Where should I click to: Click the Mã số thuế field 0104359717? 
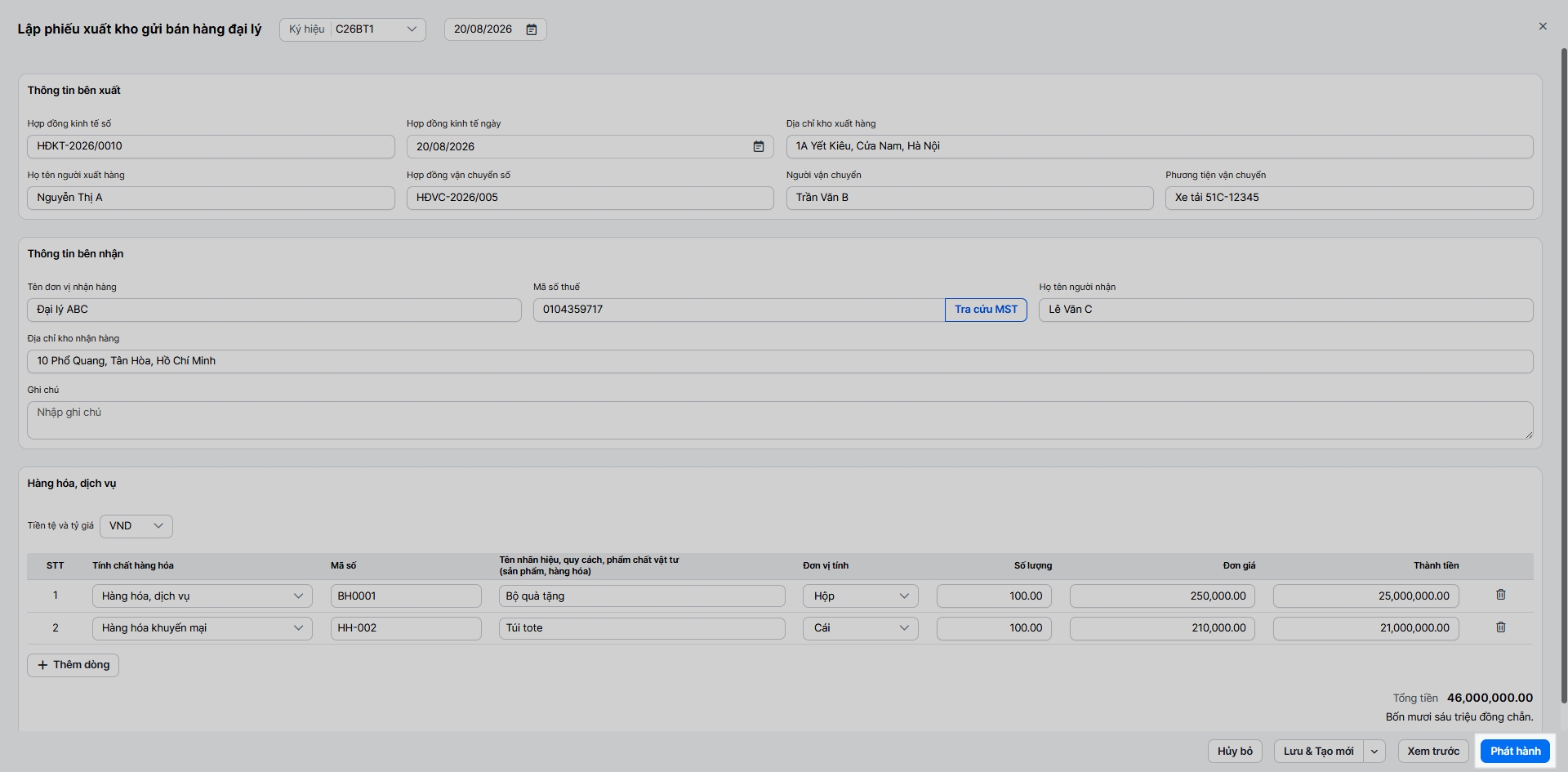coord(739,310)
